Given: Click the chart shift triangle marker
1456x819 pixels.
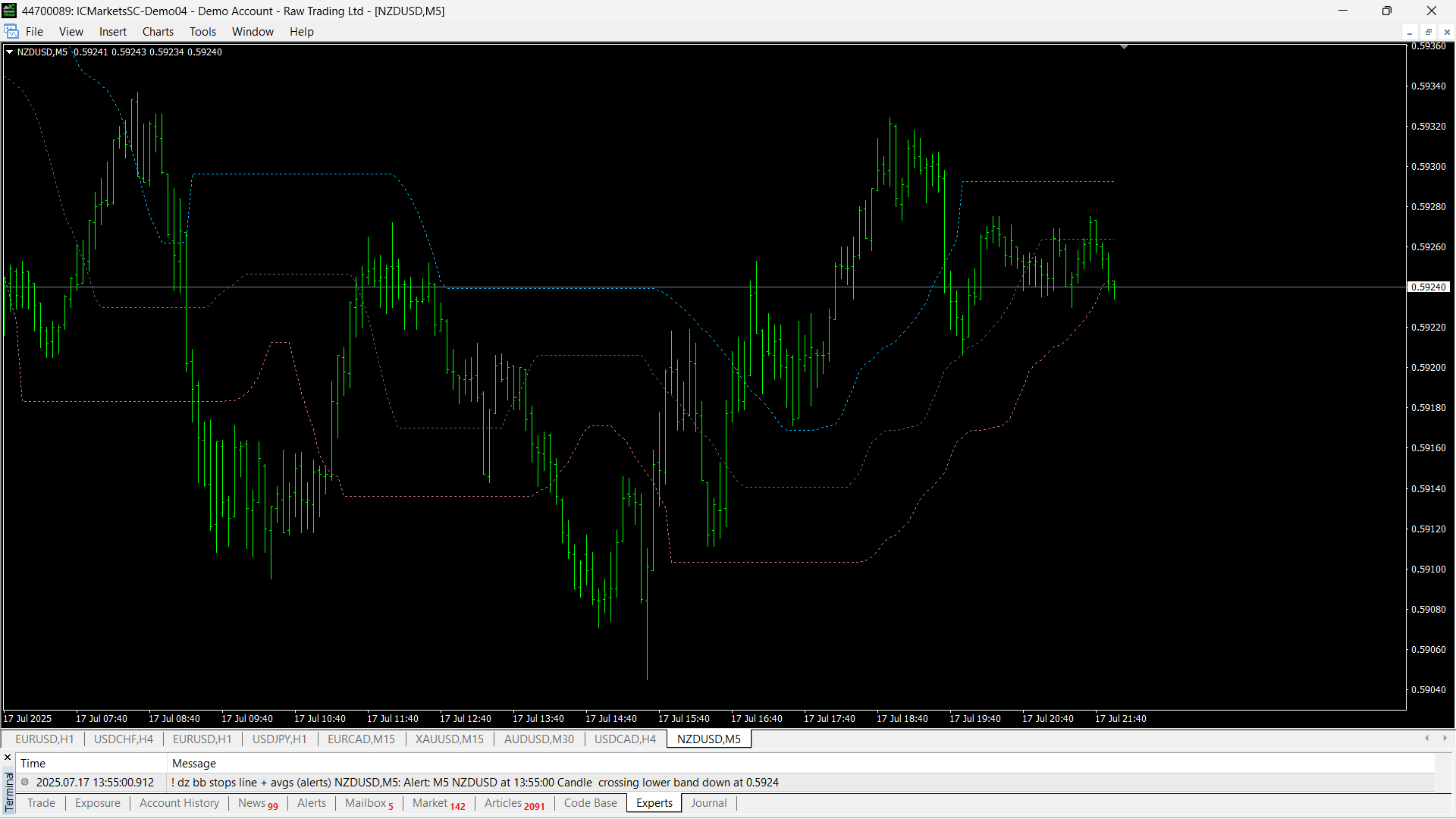Looking at the screenshot, I should tap(1124, 47).
